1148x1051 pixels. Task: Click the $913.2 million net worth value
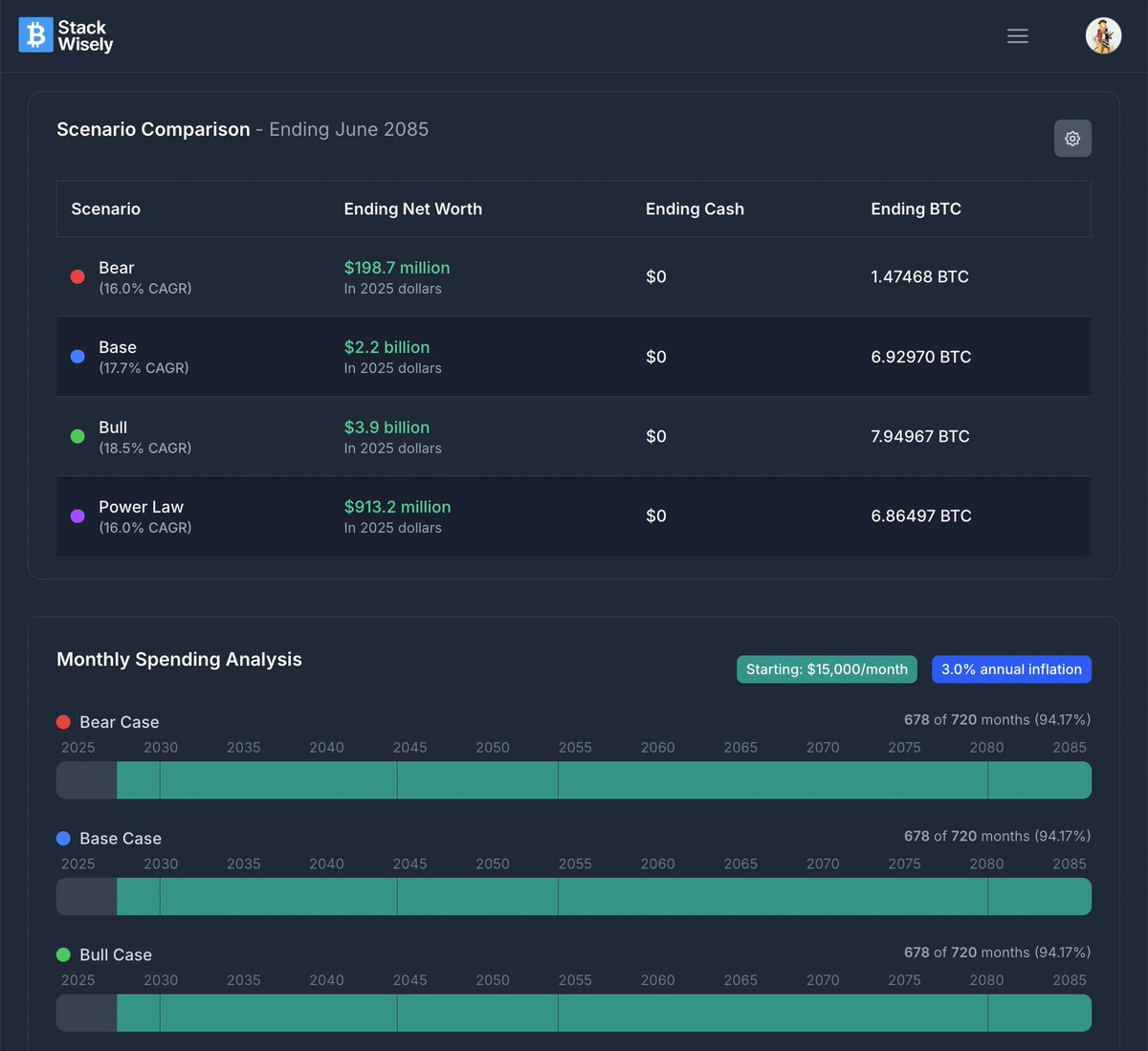click(397, 507)
